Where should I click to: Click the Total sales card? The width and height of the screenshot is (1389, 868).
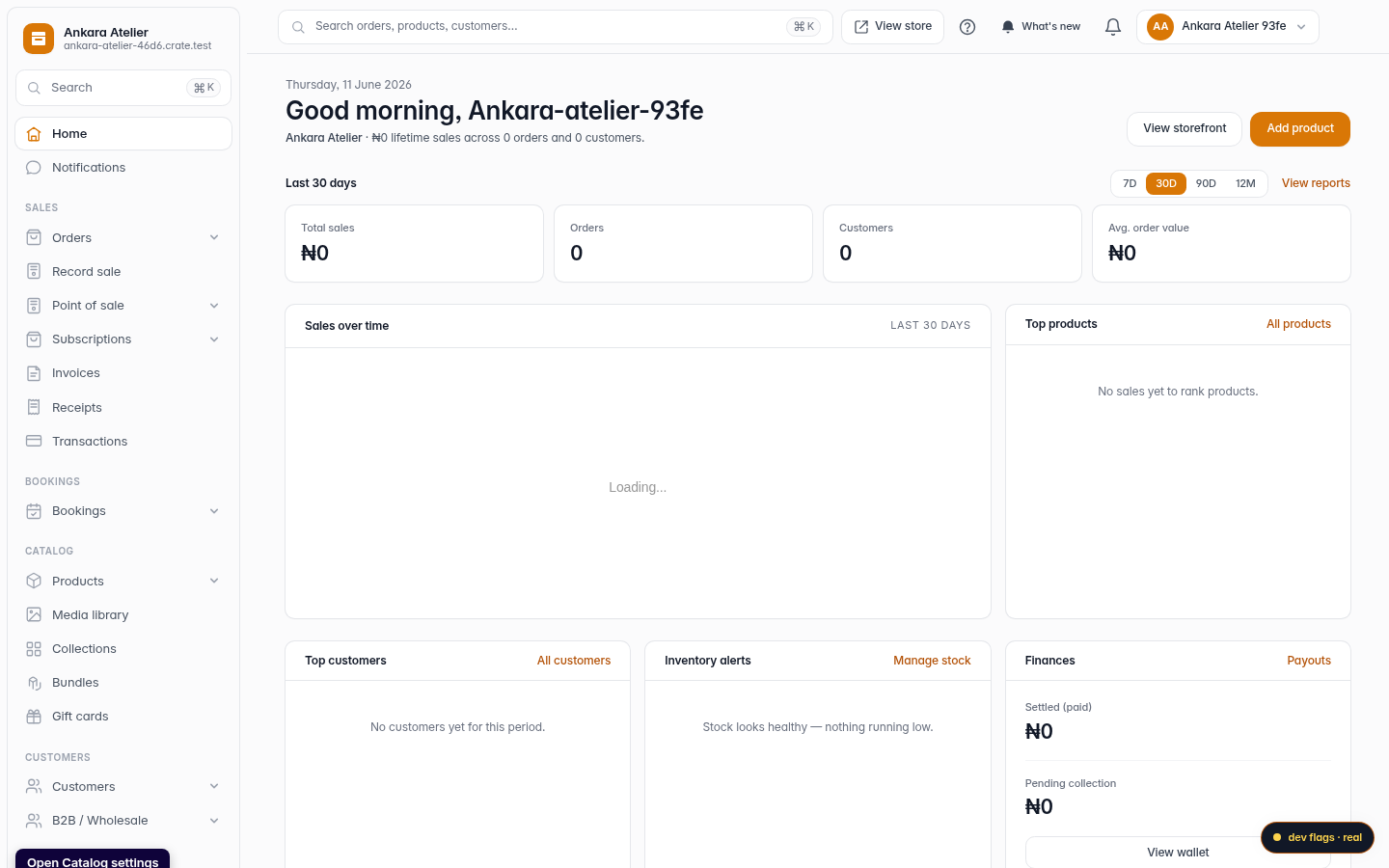pyautogui.click(x=414, y=244)
